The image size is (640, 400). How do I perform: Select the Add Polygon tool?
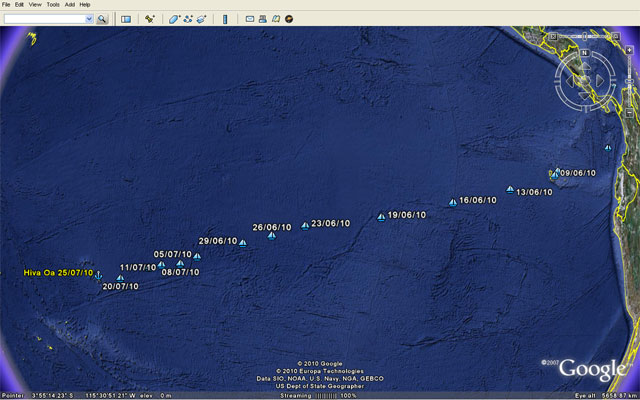click(175, 19)
